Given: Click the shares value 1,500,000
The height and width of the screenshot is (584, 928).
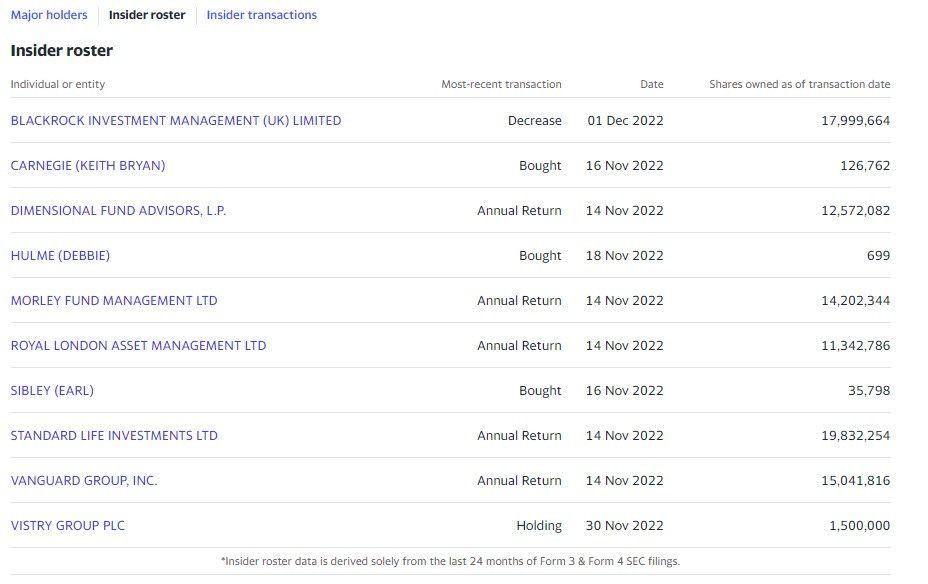Looking at the screenshot, I should tap(859, 525).
